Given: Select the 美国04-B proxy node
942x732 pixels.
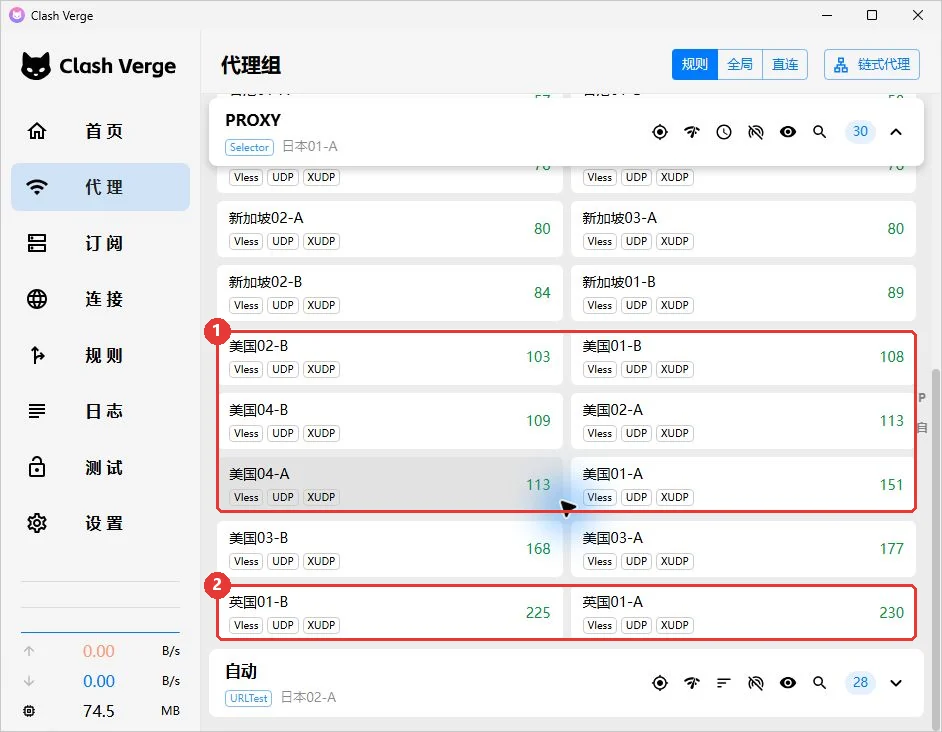Looking at the screenshot, I should (x=390, y=421).
